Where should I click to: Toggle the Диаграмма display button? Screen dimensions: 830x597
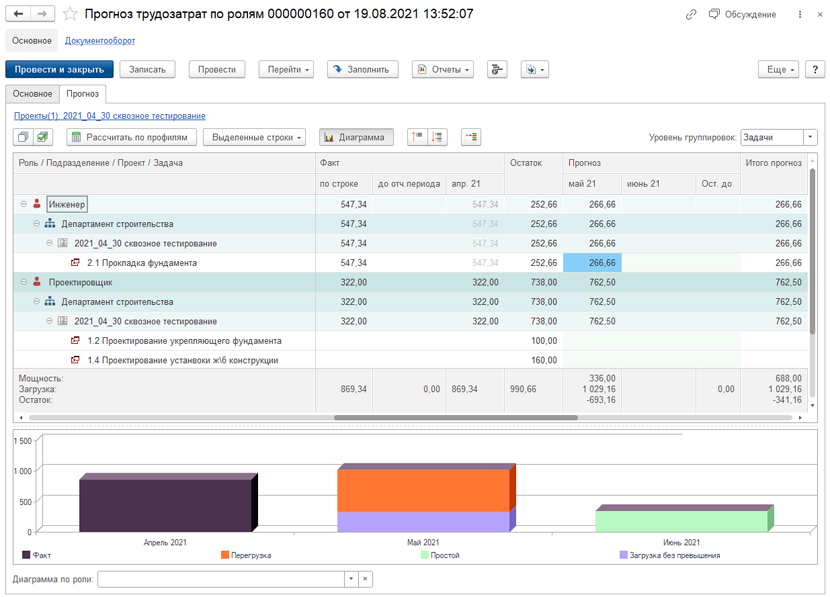pyautogui.click(x=356, y=137)
